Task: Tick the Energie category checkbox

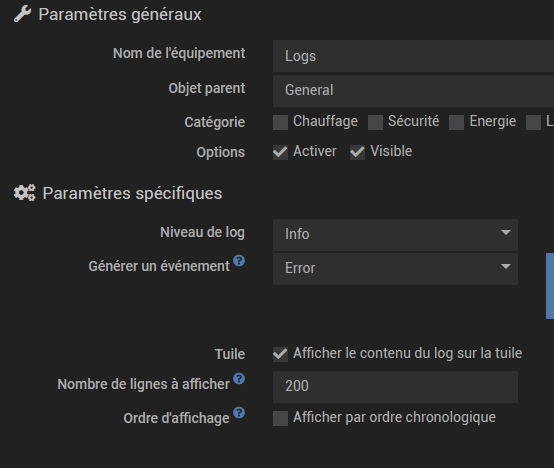Action: [456, 123]
